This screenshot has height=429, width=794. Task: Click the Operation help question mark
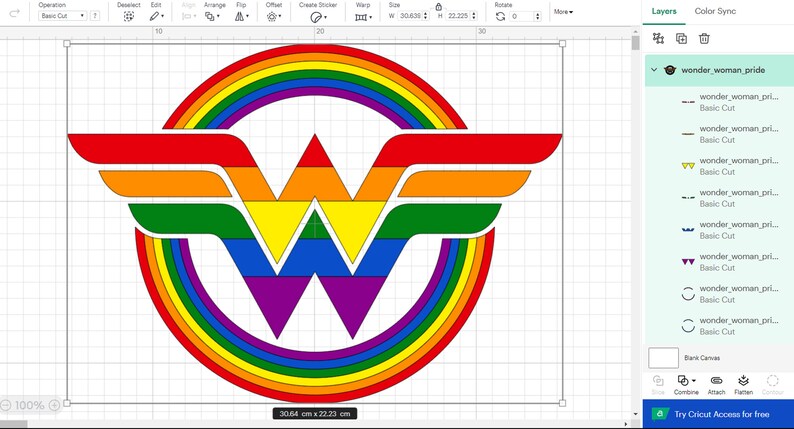coord(95,16)
